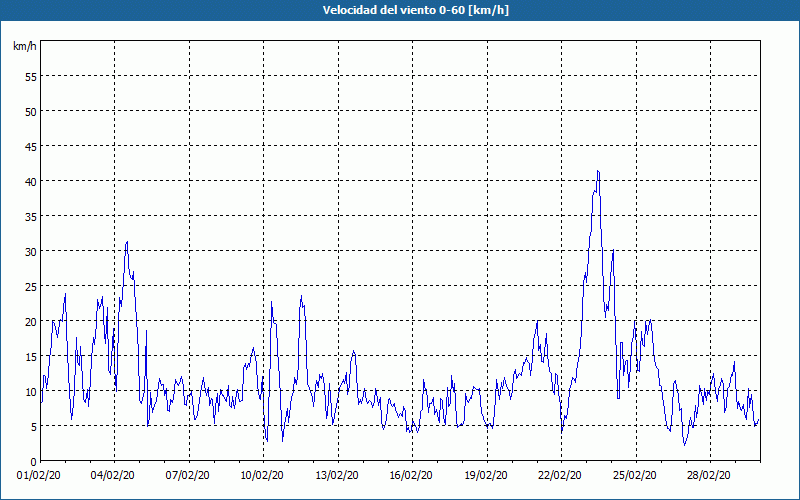This screenshot has width=800, height=500.
Task: Click the y-axis value 20
Action: [x=31, y=321]
